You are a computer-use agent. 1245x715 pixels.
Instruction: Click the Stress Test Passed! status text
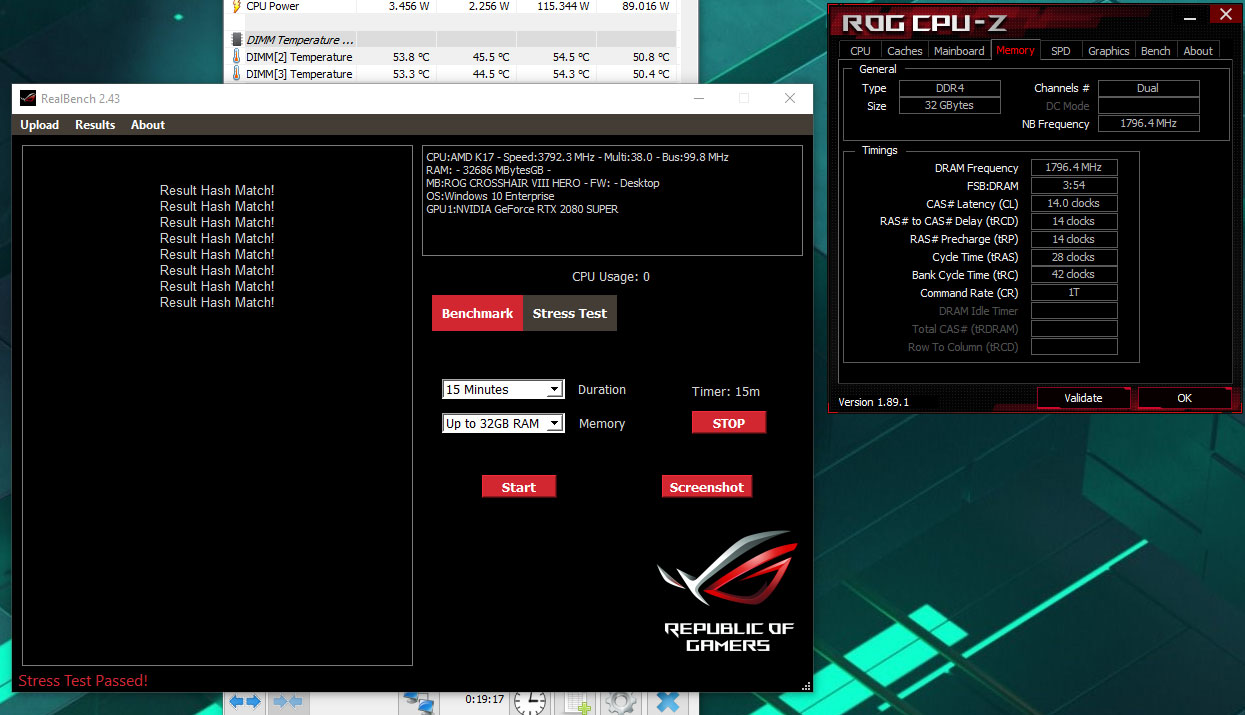coord(83,681)
